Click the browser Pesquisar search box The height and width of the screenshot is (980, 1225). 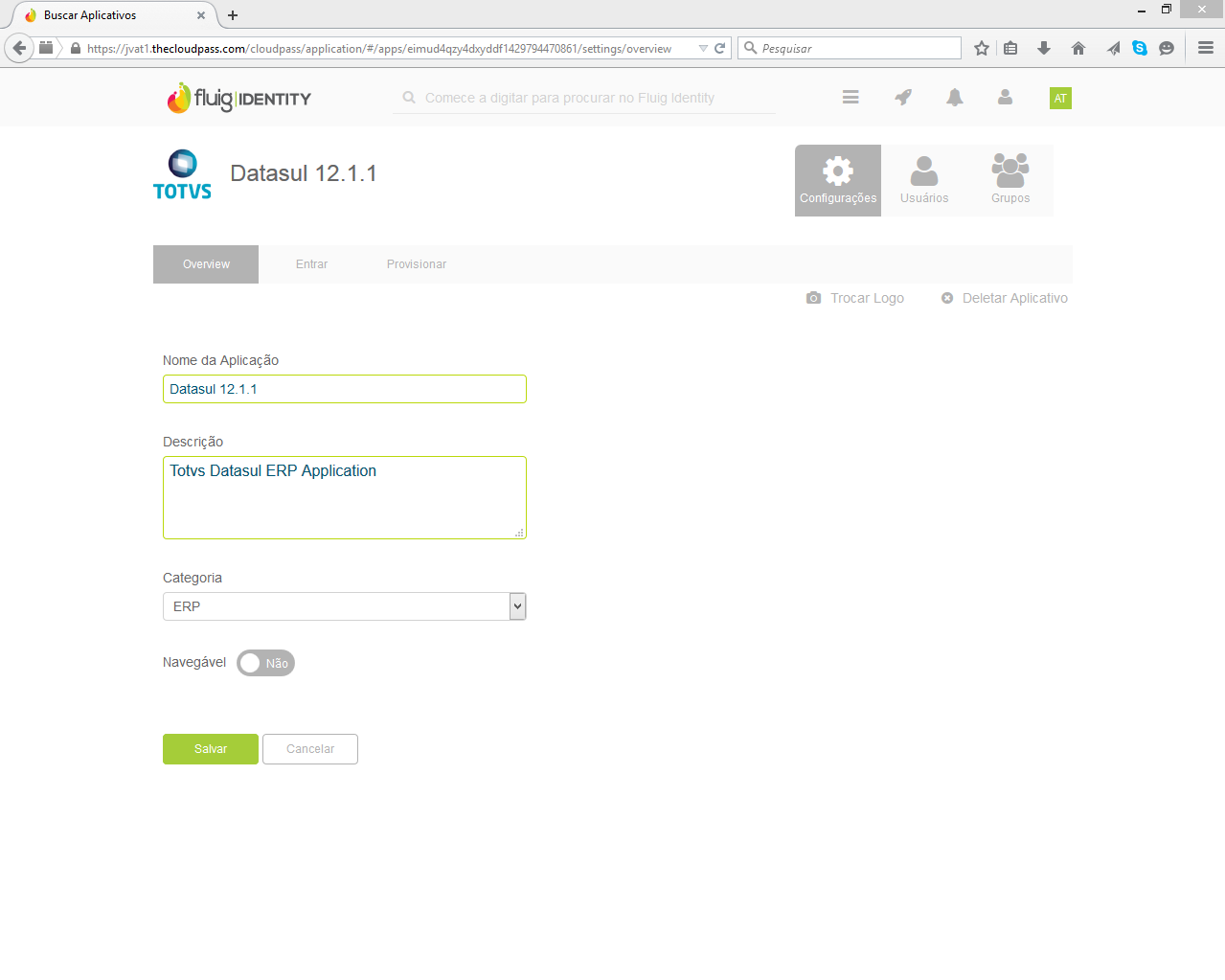pyautogui.click(x=850, y=48)
